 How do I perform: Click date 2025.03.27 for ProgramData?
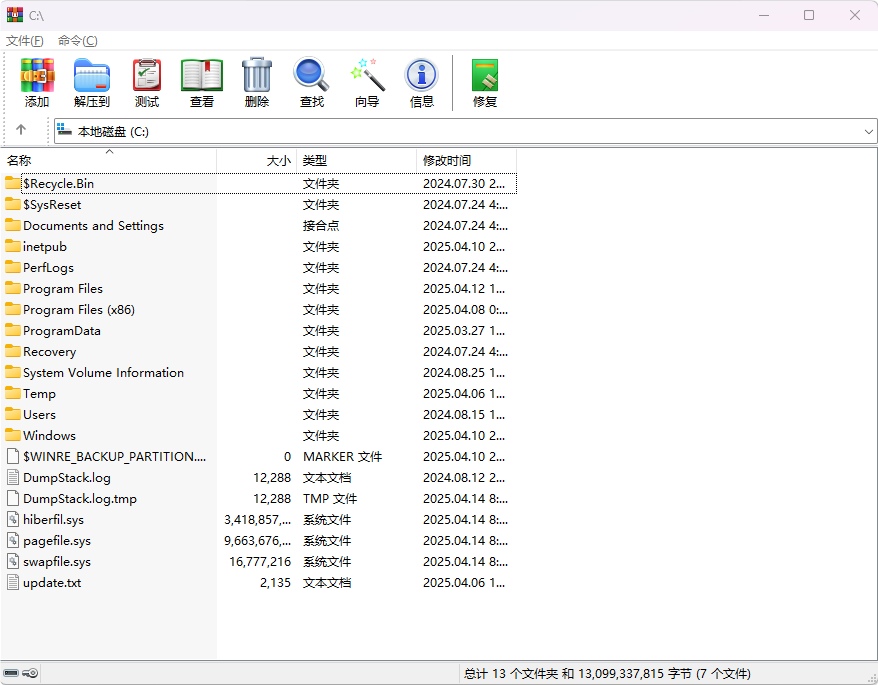(x=464, y=330)
